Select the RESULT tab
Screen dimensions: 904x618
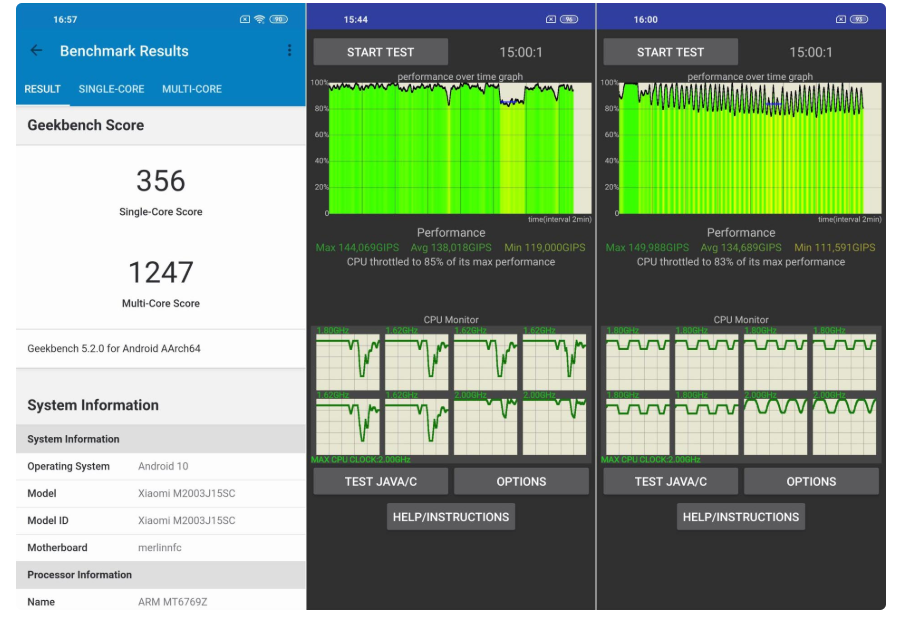(x=43, y=89)
